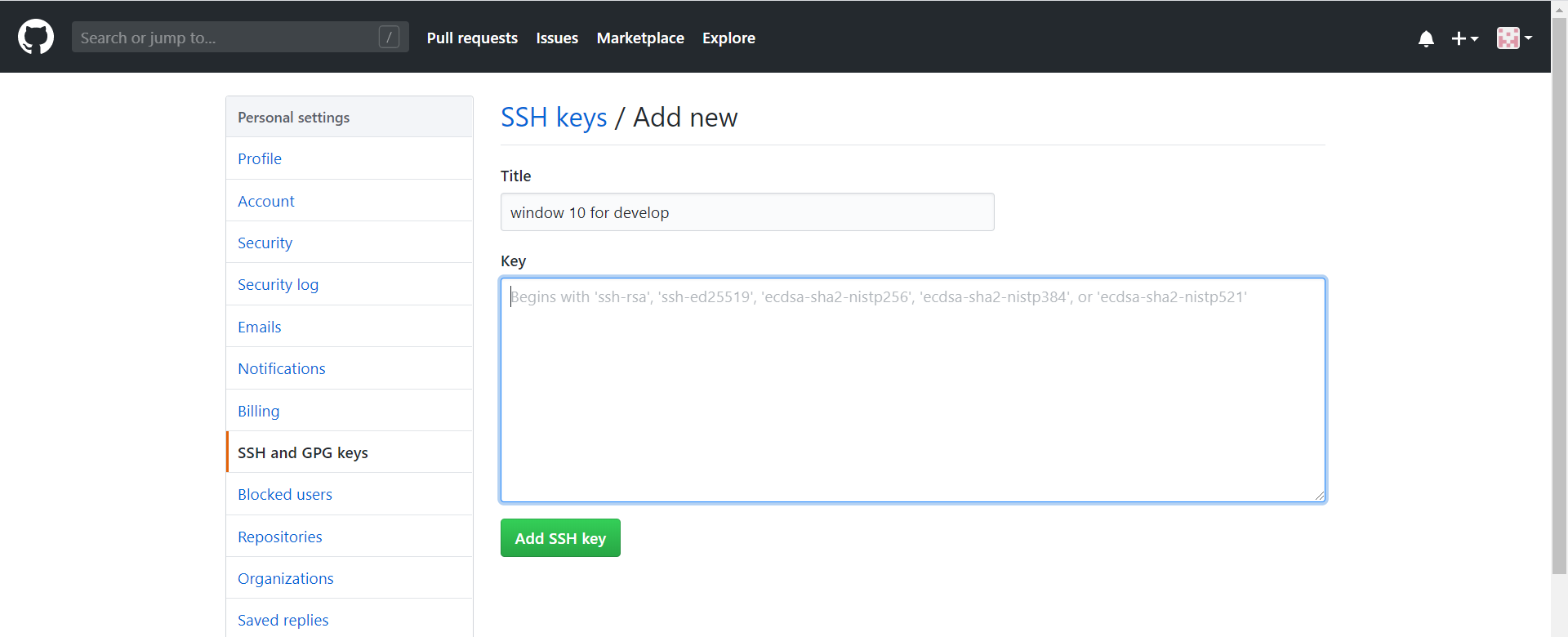The height and width of the screenshot is (637, 1568).
Task: Open Marketplace in top navigation
Action: click(640, 38)
